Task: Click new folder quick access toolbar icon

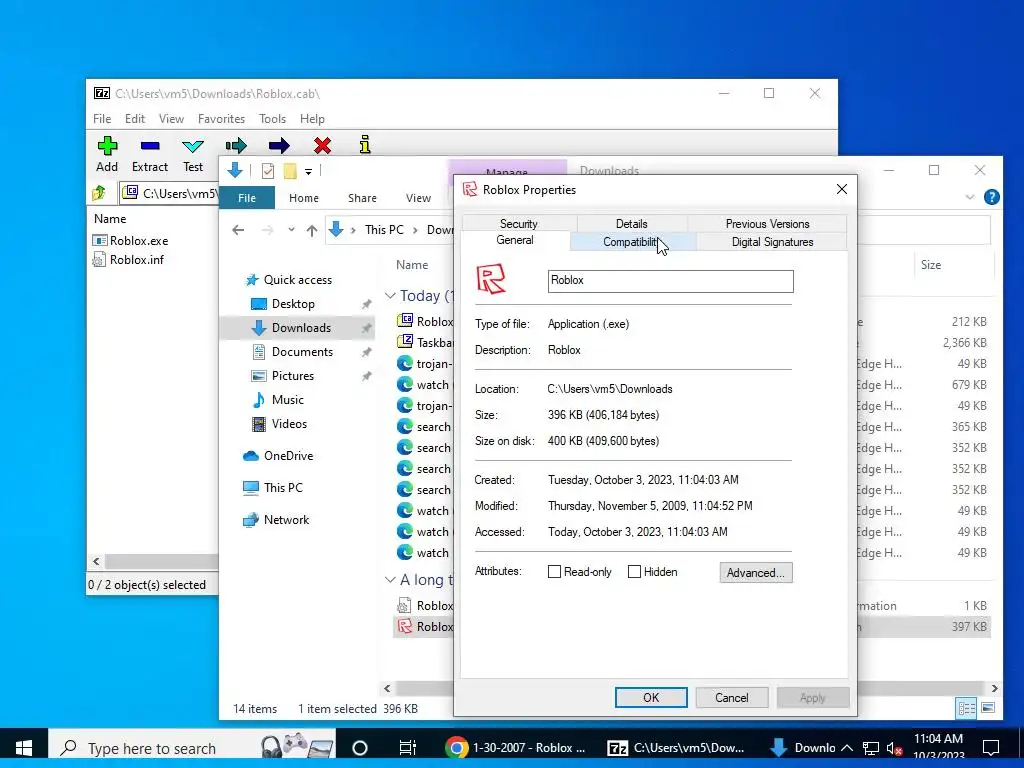Action: [x=290, y=171]
